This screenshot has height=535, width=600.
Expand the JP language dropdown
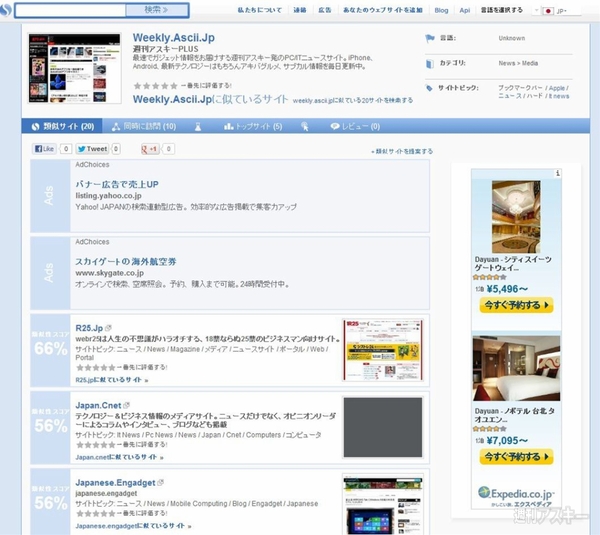[562, 11]
